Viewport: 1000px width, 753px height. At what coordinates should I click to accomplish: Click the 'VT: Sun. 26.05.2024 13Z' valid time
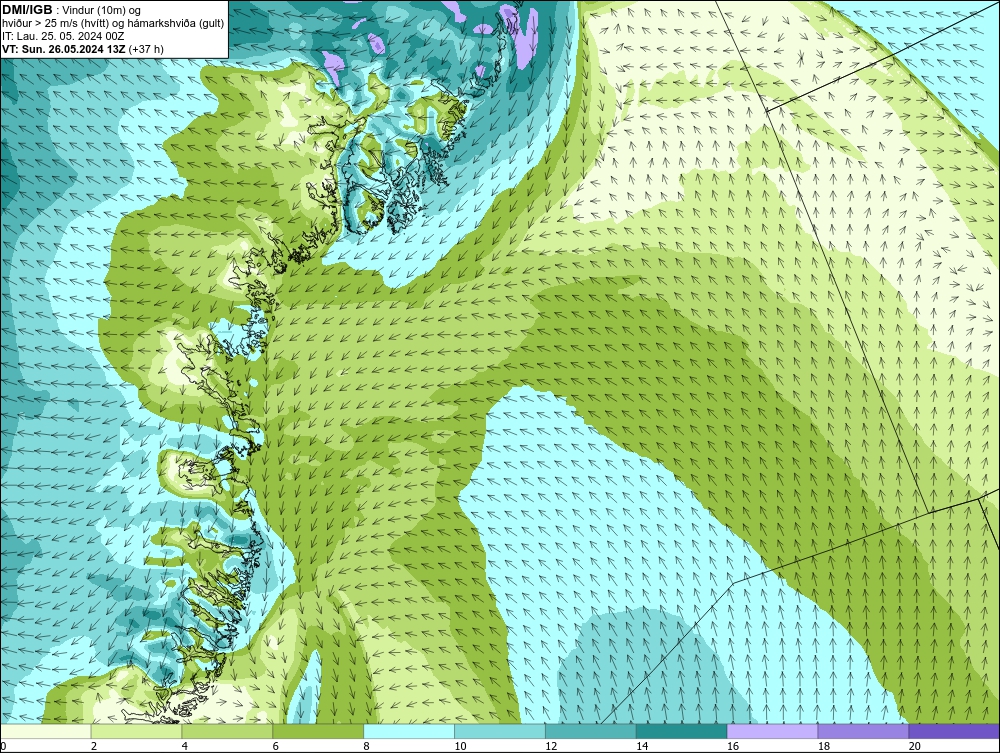tap(64, 49)
